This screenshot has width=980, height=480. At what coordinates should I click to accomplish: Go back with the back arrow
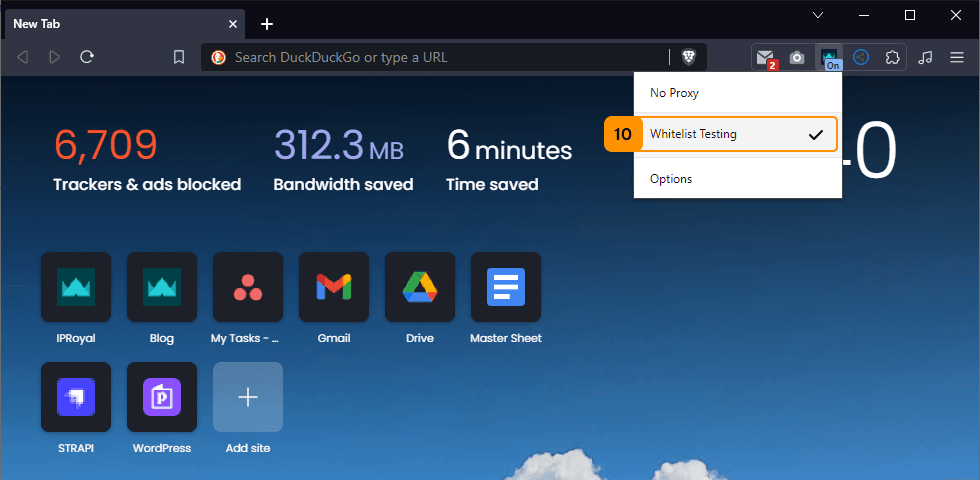point(22,58)
